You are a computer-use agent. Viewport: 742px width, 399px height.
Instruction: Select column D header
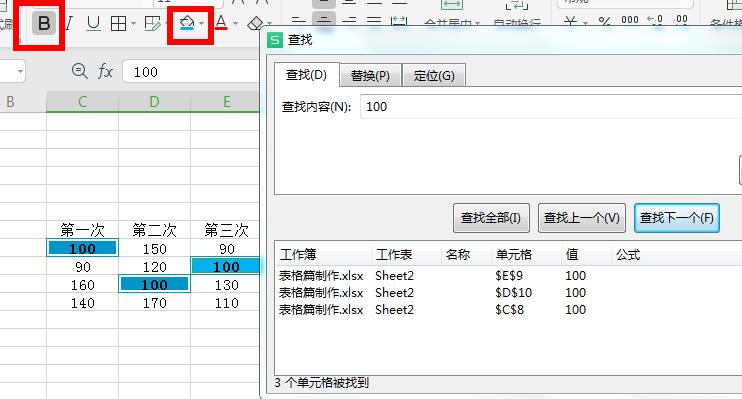[154, 101]
